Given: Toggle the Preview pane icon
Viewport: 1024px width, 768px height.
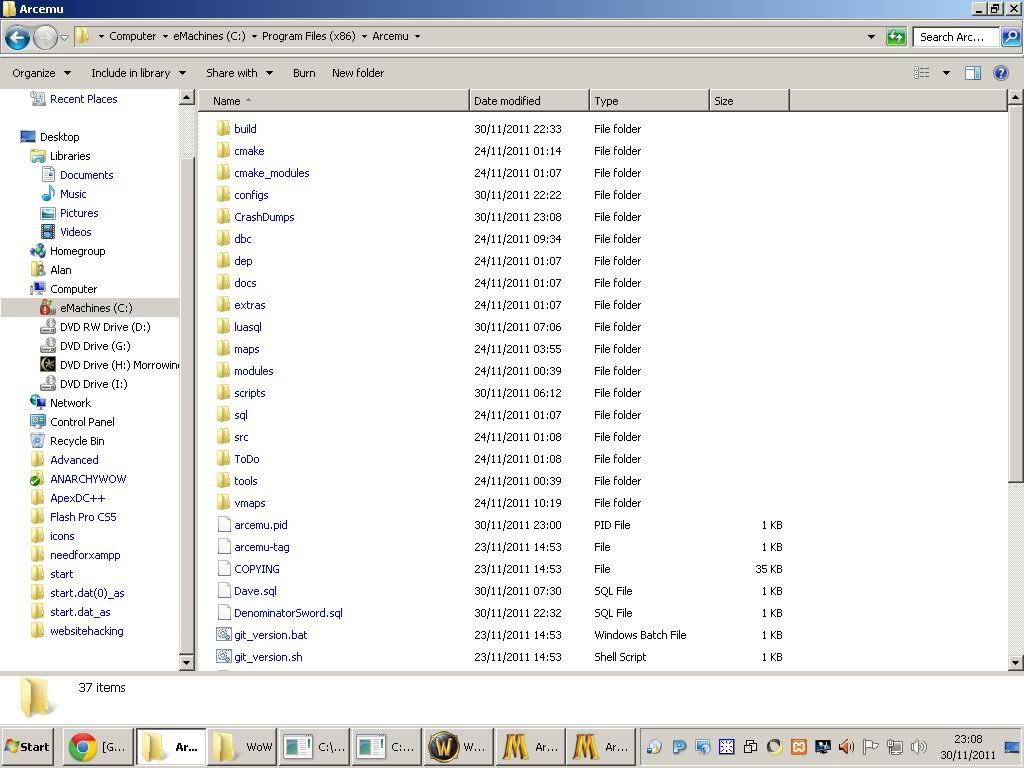Looking at the screenshot, I should click(972, 72).
